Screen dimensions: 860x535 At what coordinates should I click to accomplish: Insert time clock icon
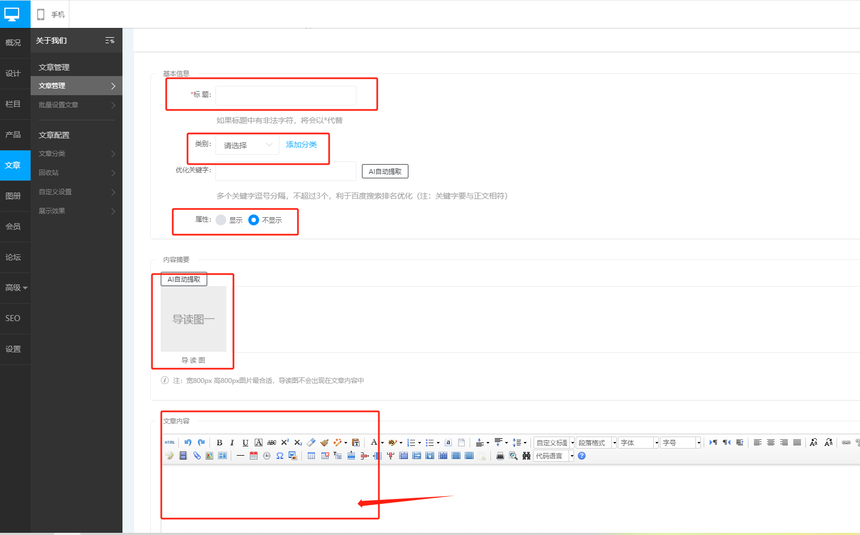[x=267, y=456]
